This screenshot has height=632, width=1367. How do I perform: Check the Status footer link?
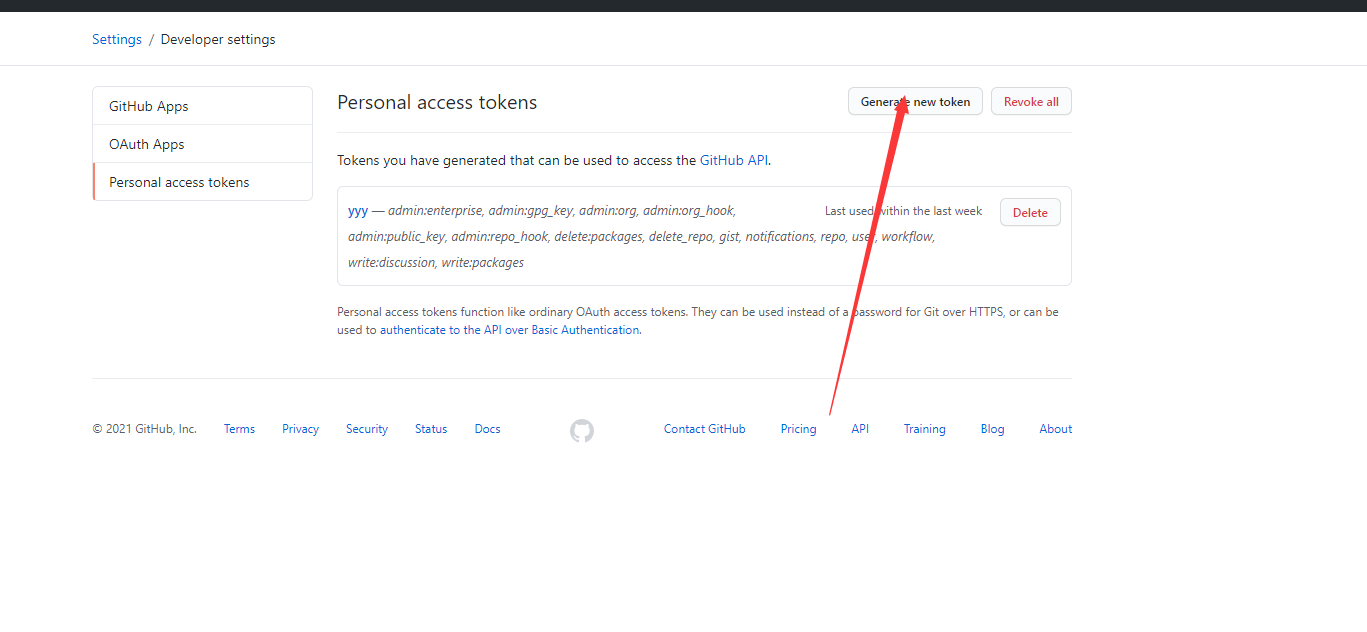pyautogui.click(x=431, y=429)
